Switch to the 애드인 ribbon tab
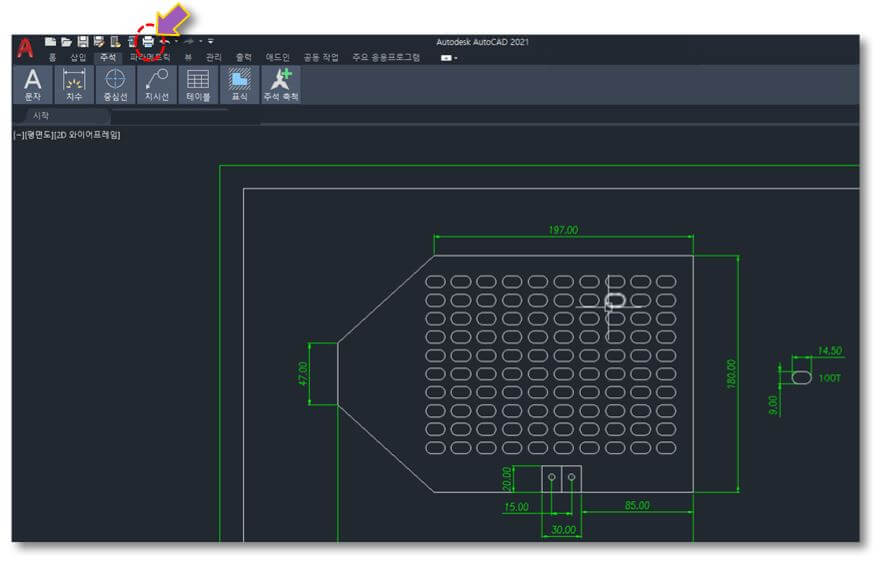 pos(277,58)
